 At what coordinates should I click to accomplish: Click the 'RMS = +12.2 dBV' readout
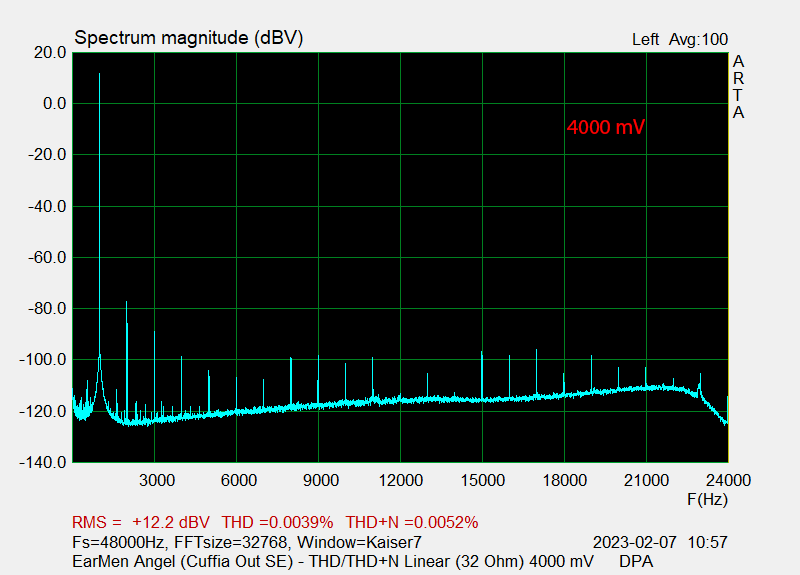point(141,522)
